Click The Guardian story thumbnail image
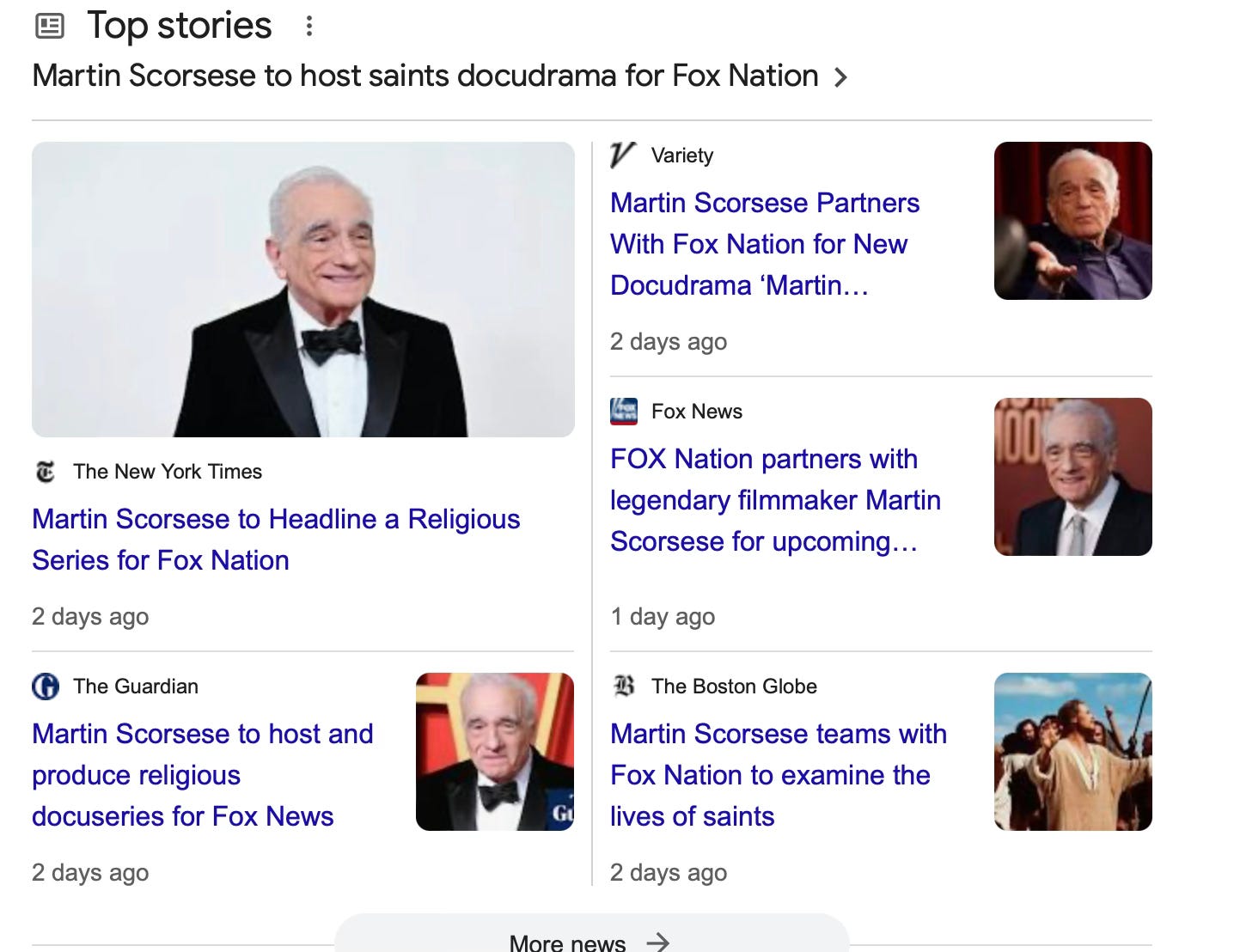 click(495, 752)
